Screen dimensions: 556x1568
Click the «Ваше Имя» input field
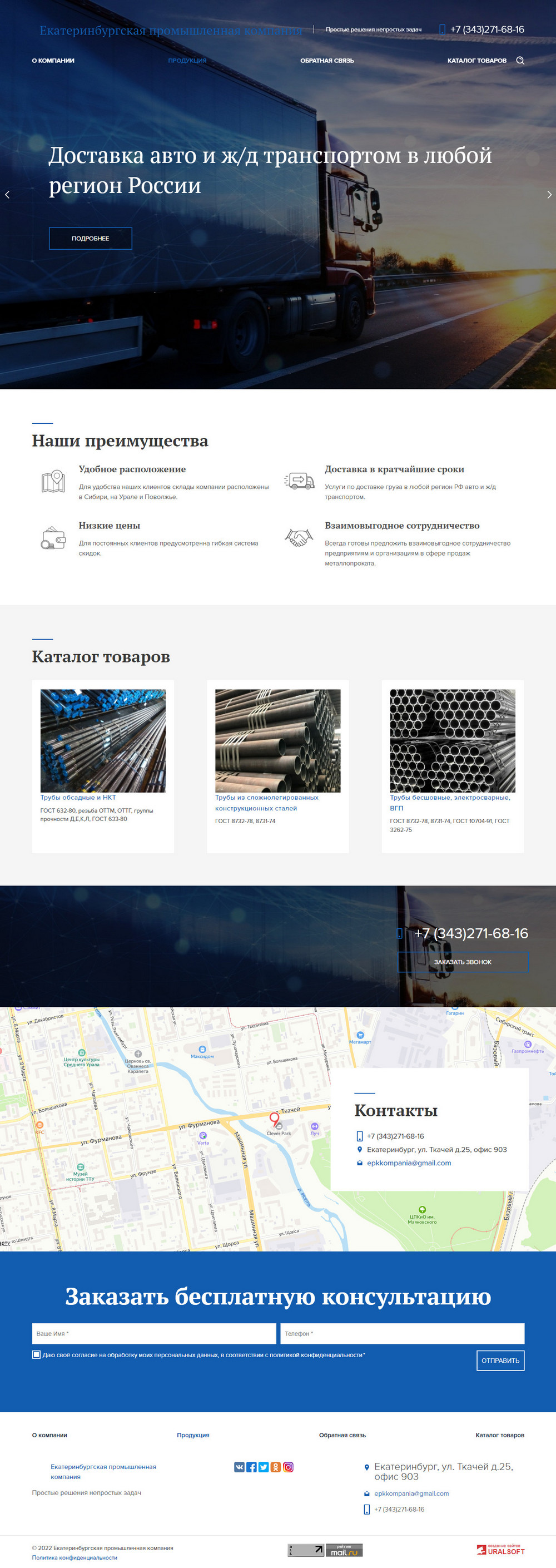154,1334
